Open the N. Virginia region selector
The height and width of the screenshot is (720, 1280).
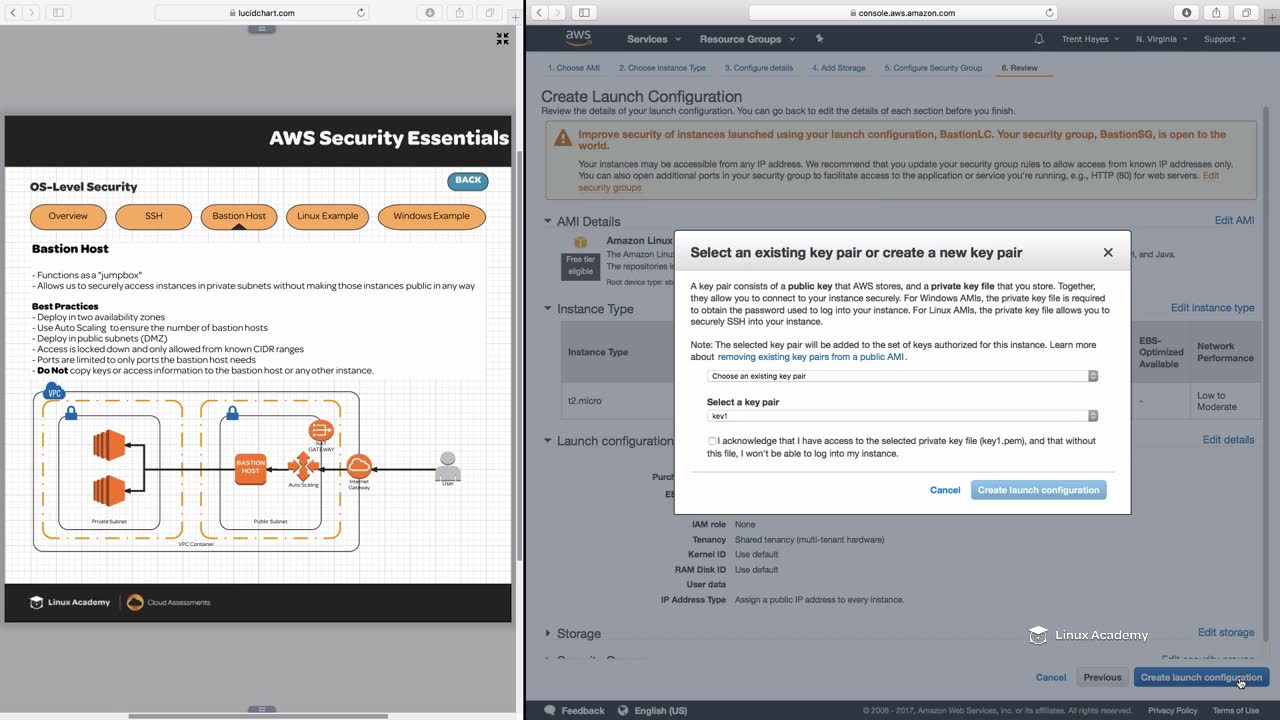coord(1161,39)
